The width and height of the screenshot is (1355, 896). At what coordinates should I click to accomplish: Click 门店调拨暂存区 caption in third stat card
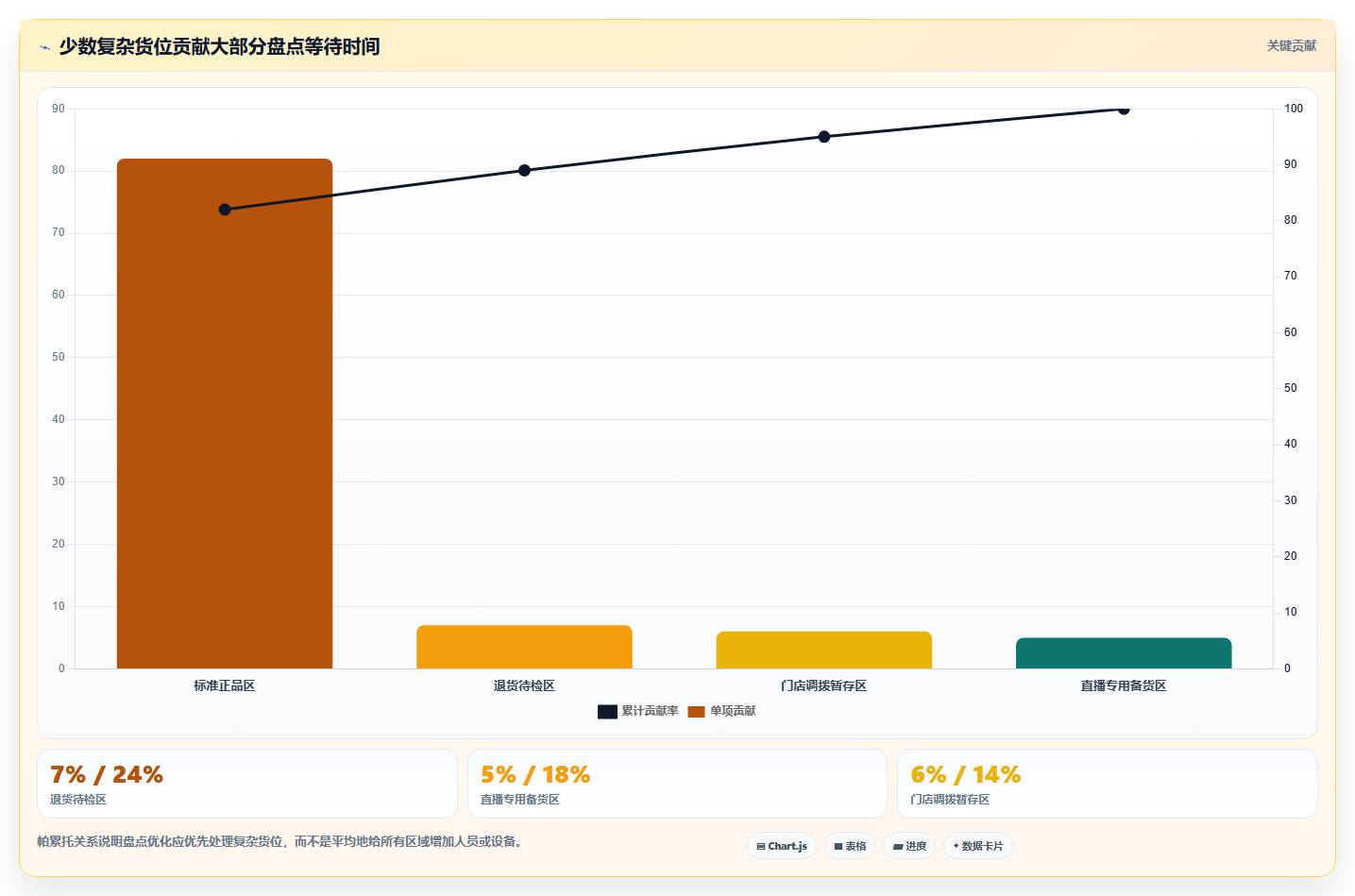tap(950, 800)
